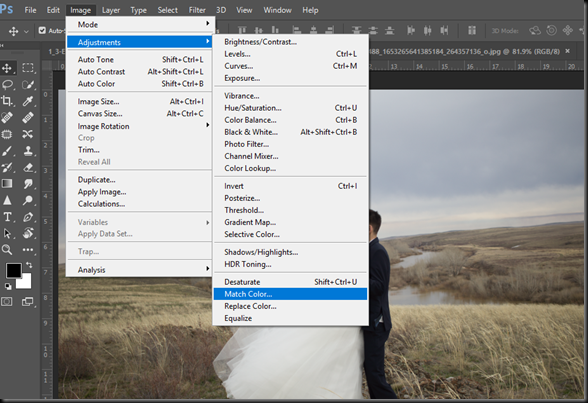Open the Help menu
Image resolution: width=588 pixels, height=403 pixels.
(x=310, y=10)
